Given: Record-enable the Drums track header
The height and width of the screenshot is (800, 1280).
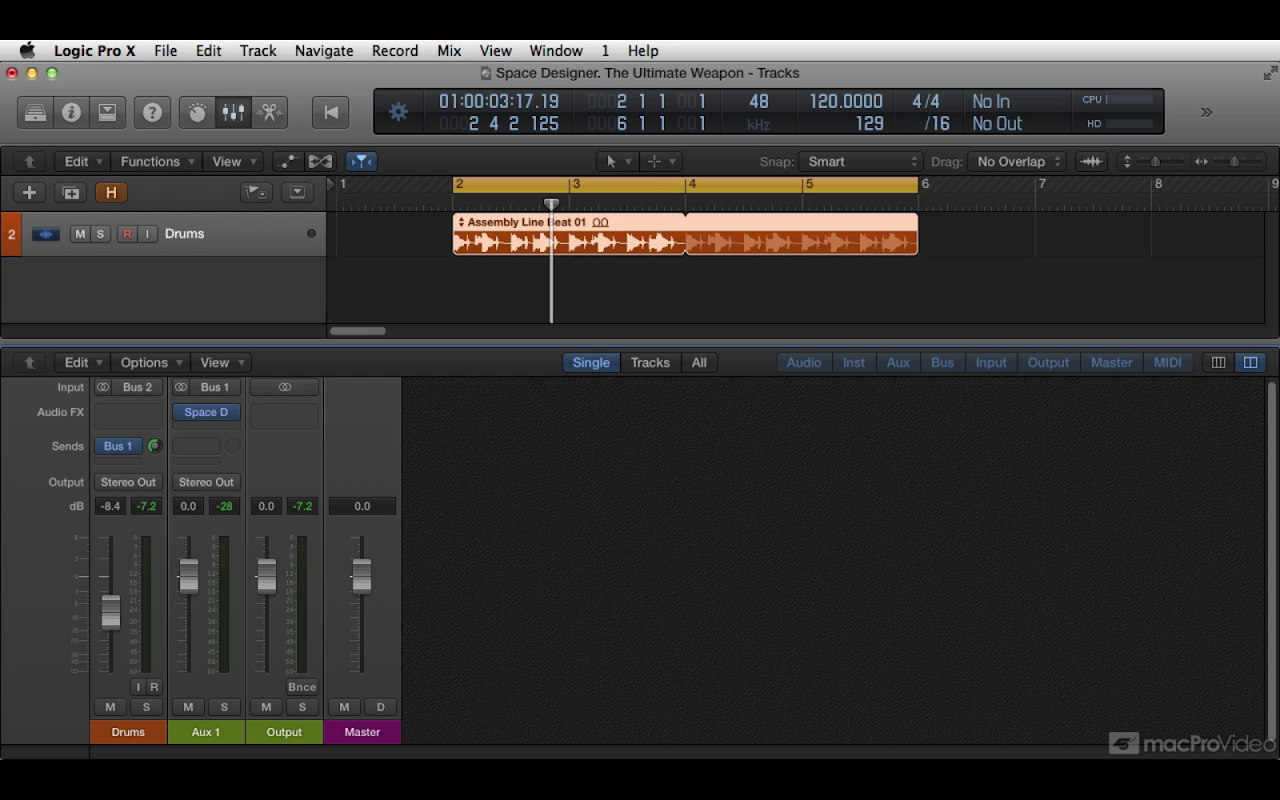Looking at the screenshot, I should coord(127,234).
